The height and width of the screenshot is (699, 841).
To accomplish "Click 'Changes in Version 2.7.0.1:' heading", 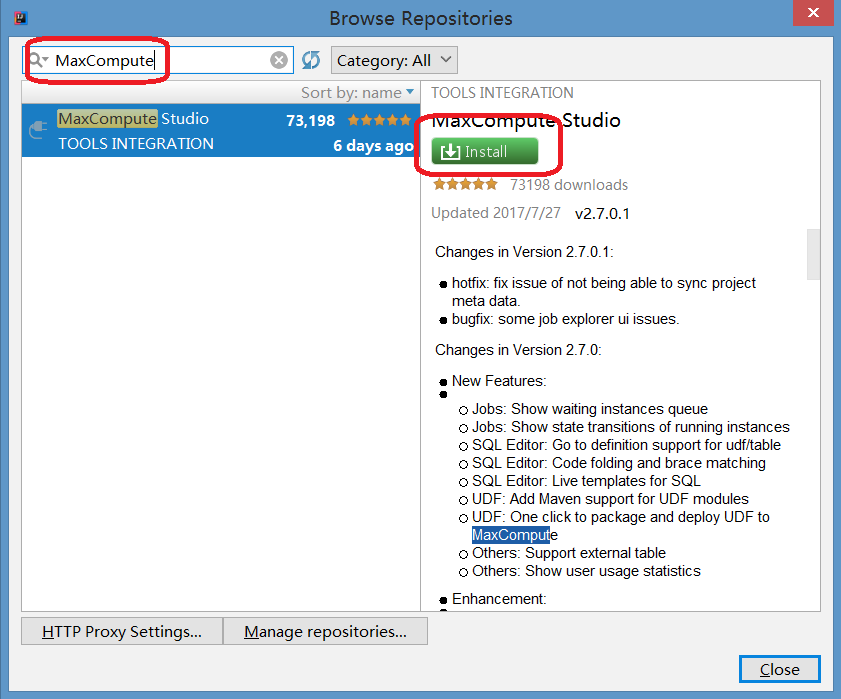I will click(524, 252).
